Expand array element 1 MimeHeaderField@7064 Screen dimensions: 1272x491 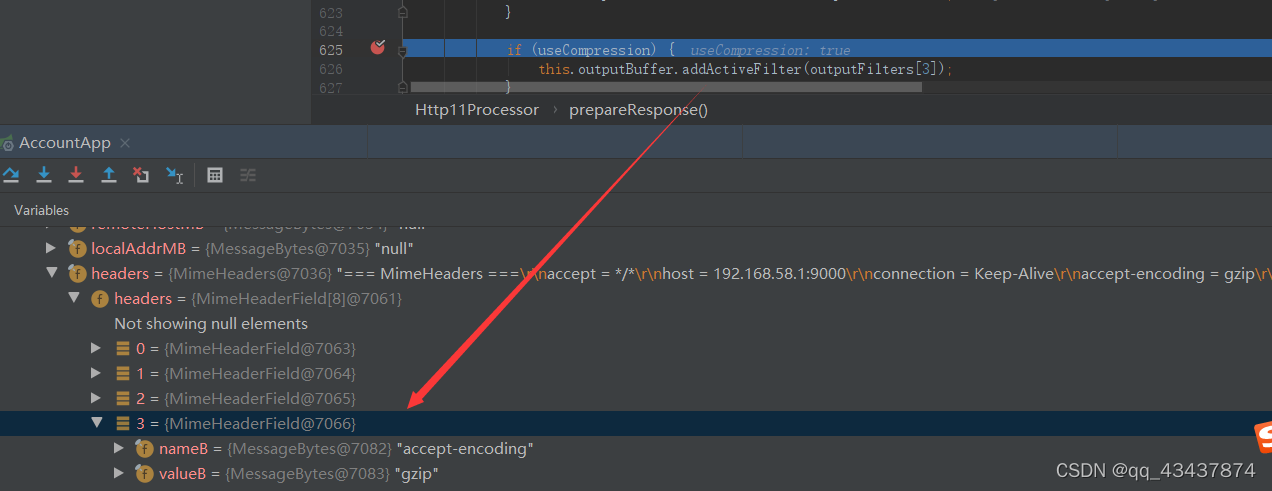pyautogui.click(x=97, y=373)
